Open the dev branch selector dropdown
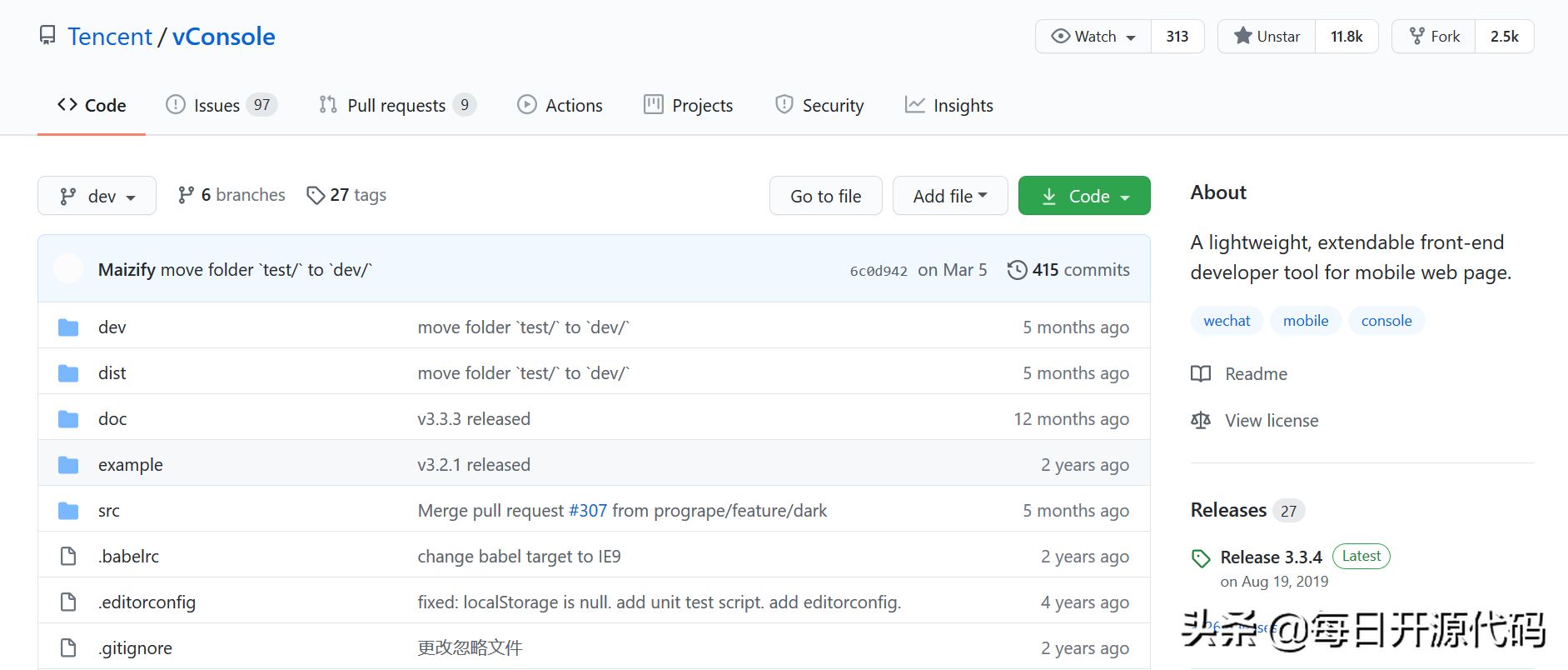1568x670 pixels. tap(97, 196)
